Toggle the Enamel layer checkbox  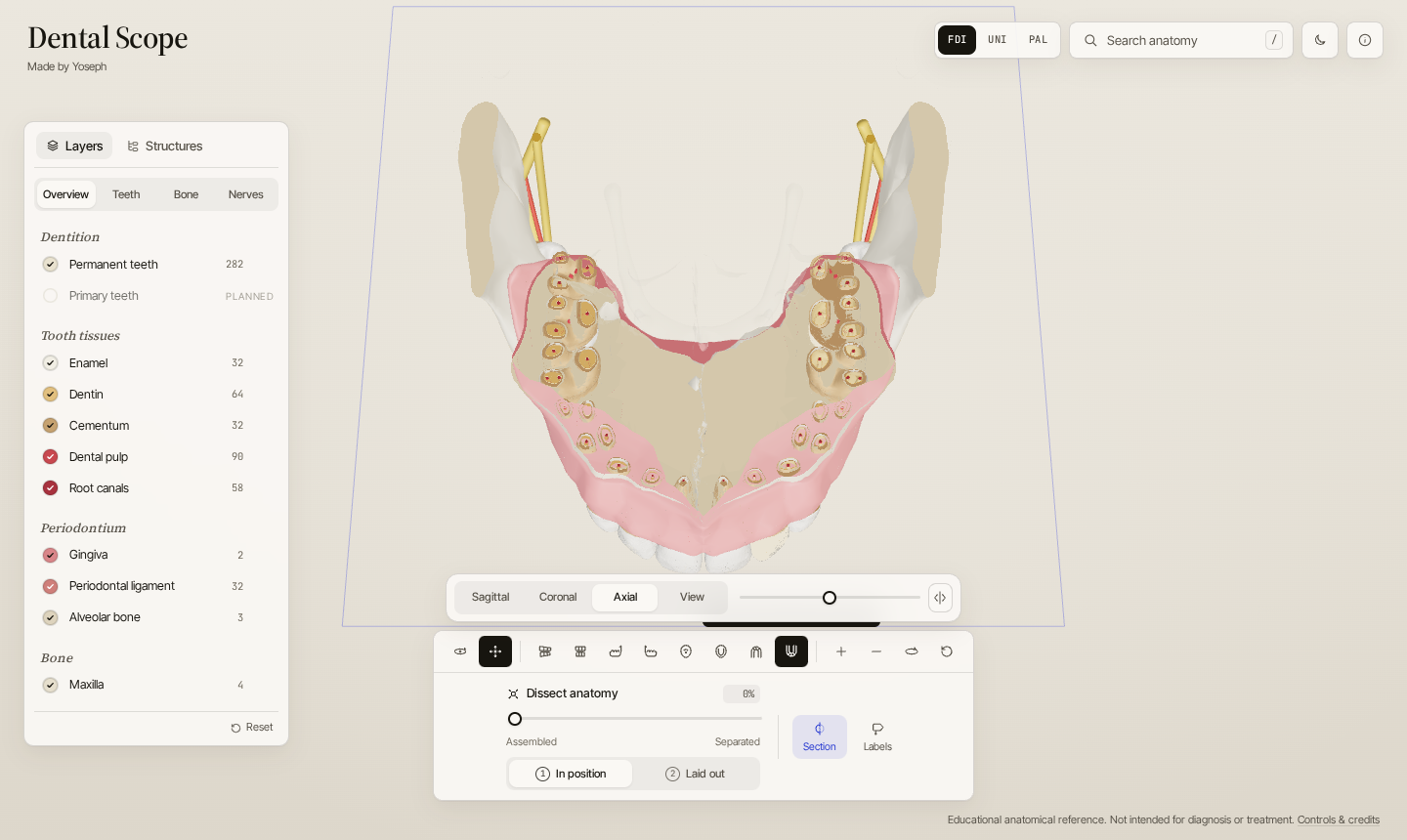(x=51, y=363)
